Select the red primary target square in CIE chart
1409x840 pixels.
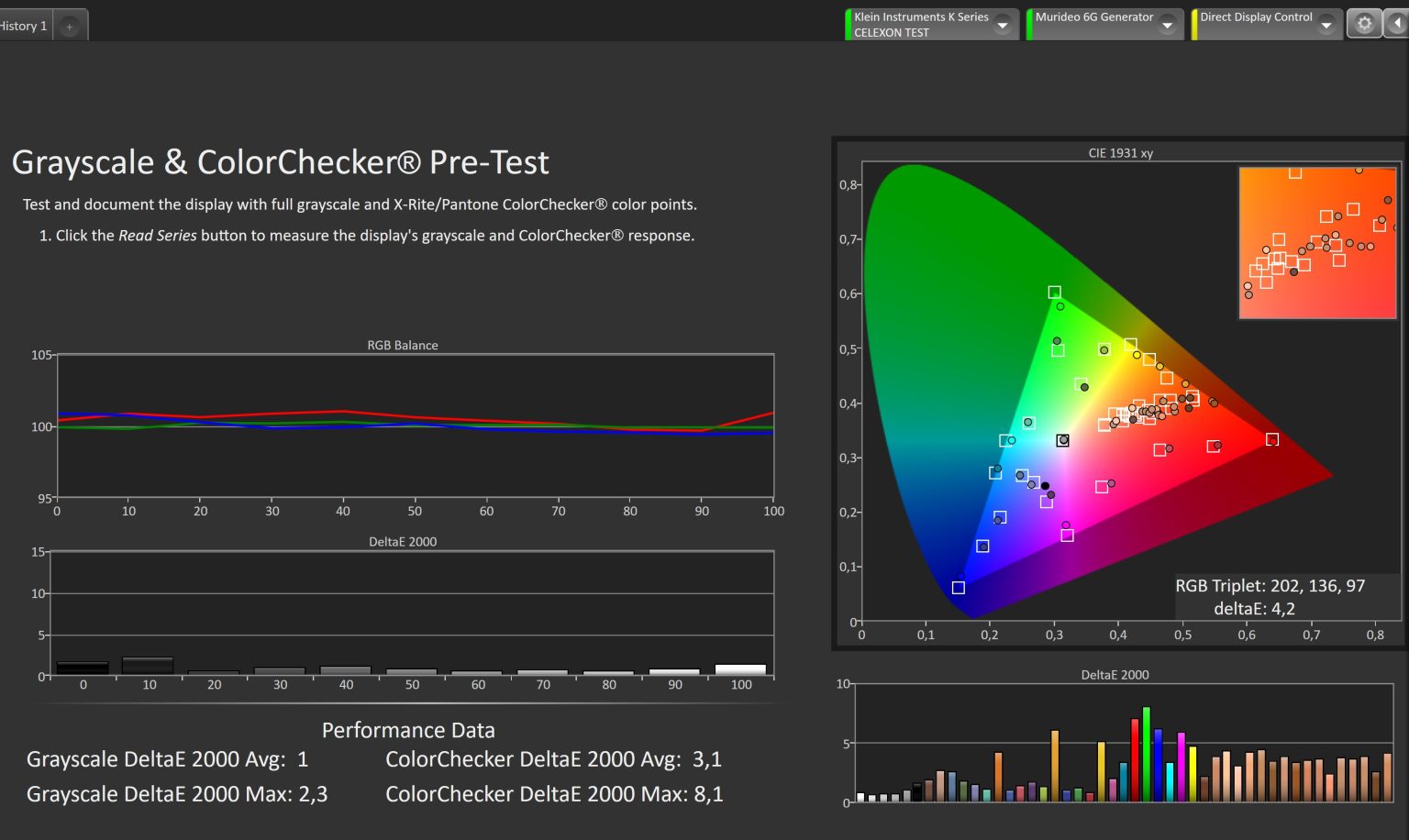tap(1272, 440)
